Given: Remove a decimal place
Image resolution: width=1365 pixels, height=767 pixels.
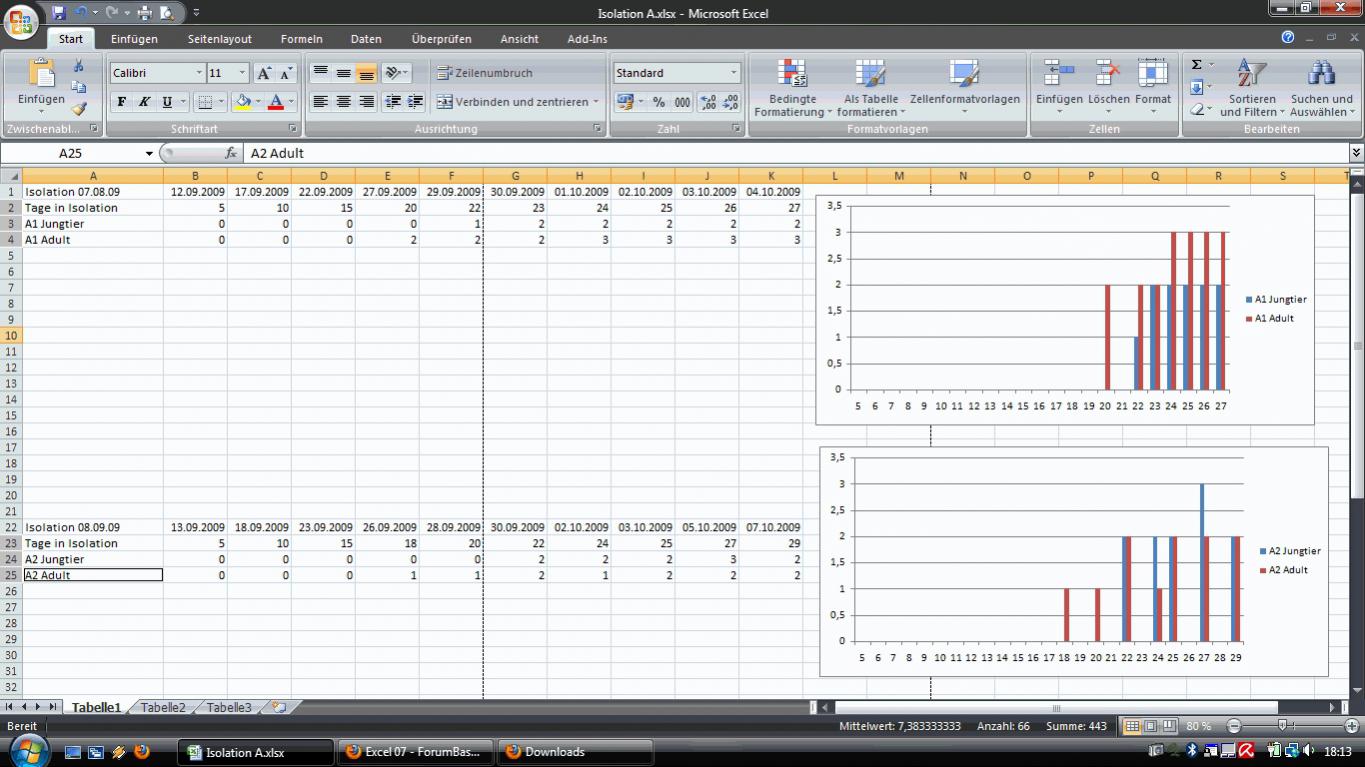Looking at the screenshot, I should [x=730, y=102].
